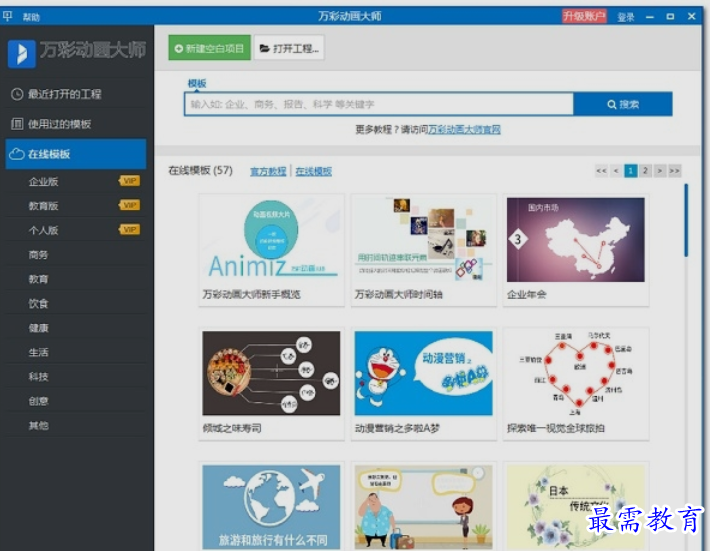This screenshot has height=551, width=710.
Task: Select the 企业版 category
Action: click(43, 182)
